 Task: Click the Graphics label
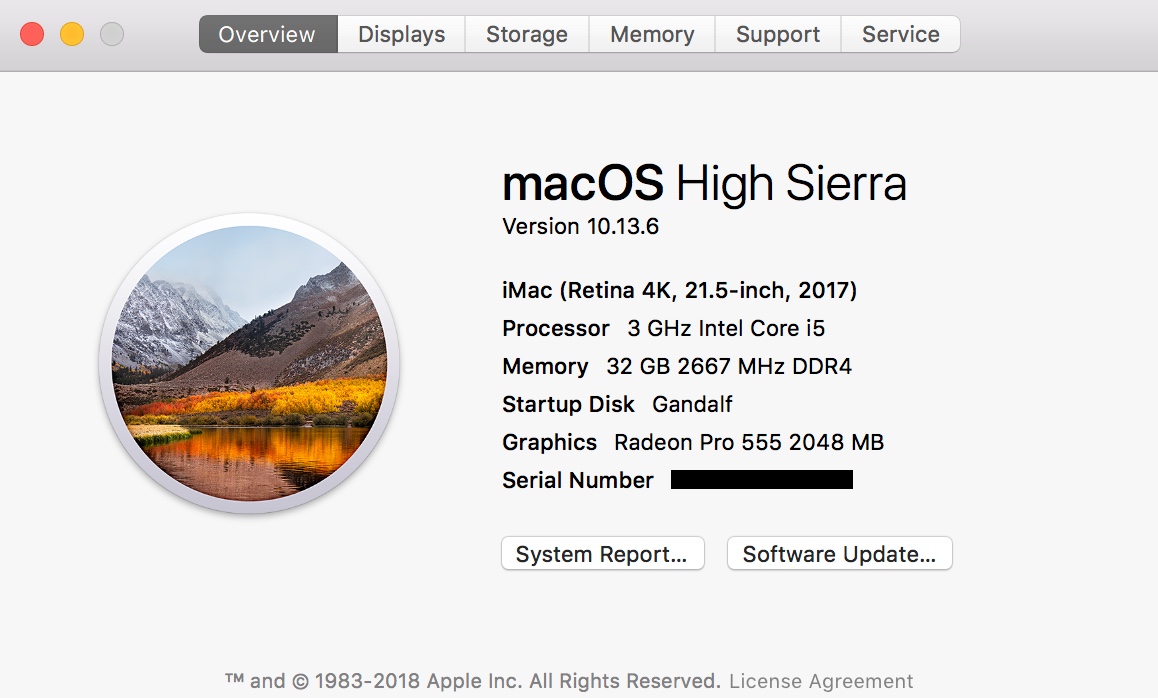(x=549, y=442)
